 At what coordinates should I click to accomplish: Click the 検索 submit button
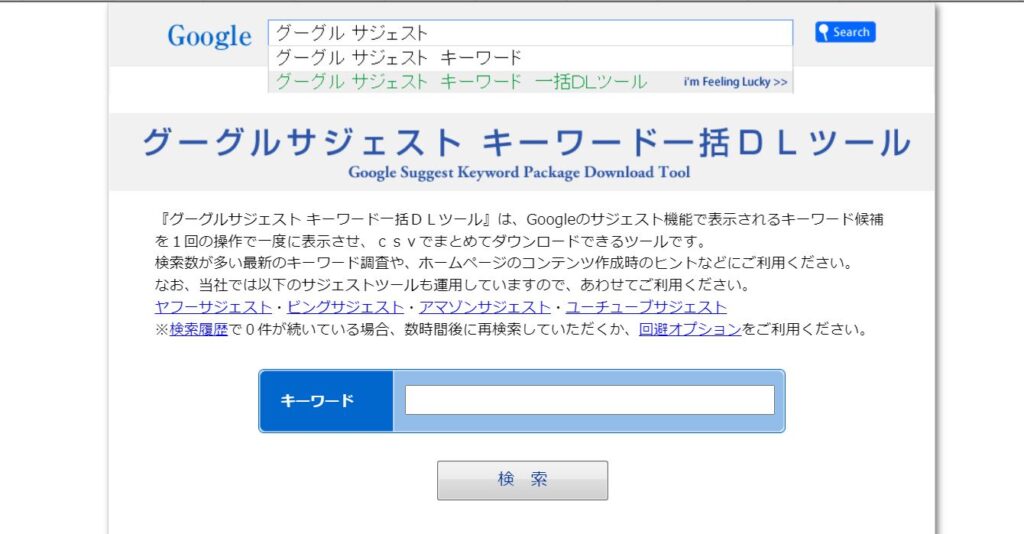[522, 480]
